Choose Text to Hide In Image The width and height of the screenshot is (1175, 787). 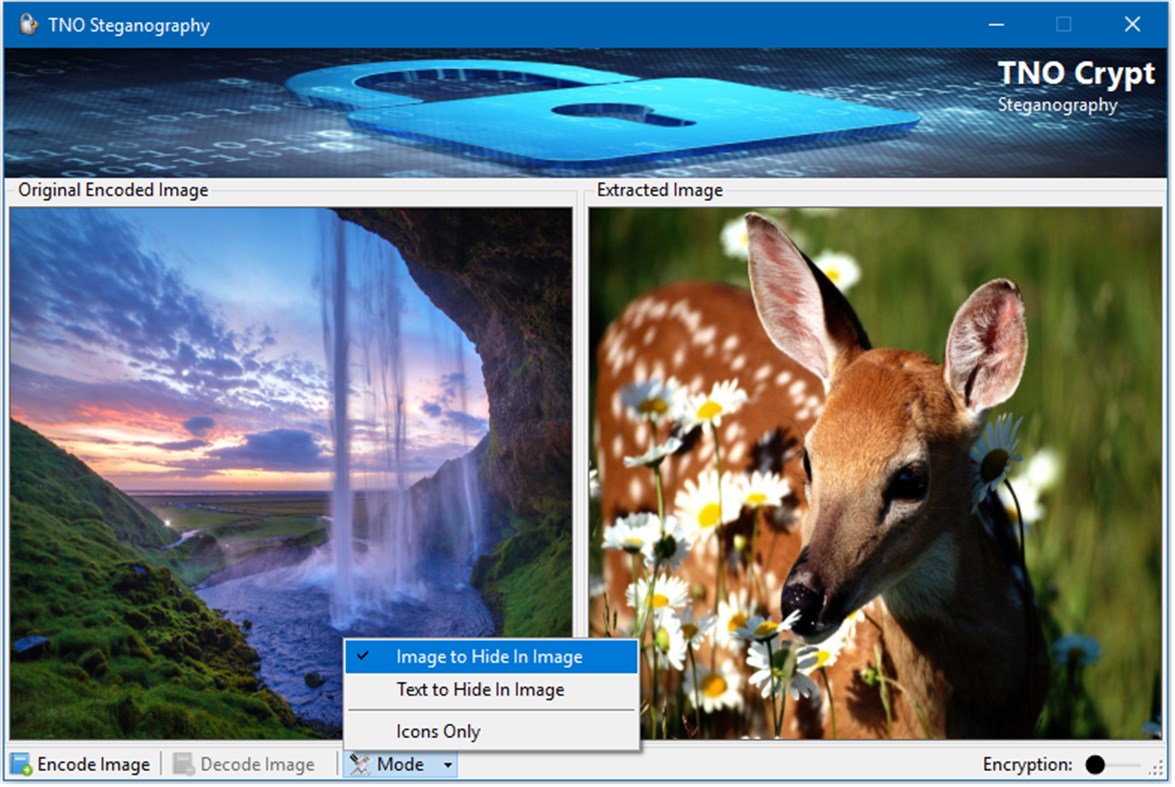coord(492,690)
